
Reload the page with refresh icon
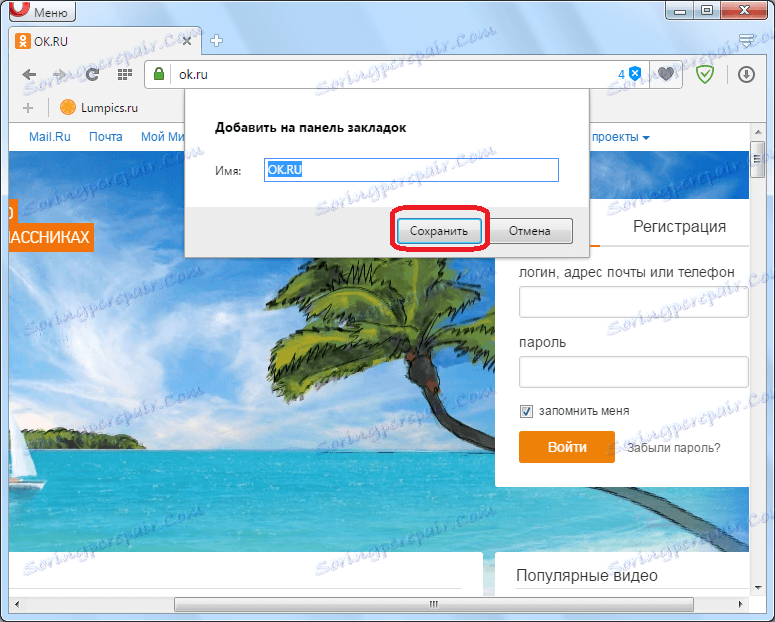coord(92,75)
